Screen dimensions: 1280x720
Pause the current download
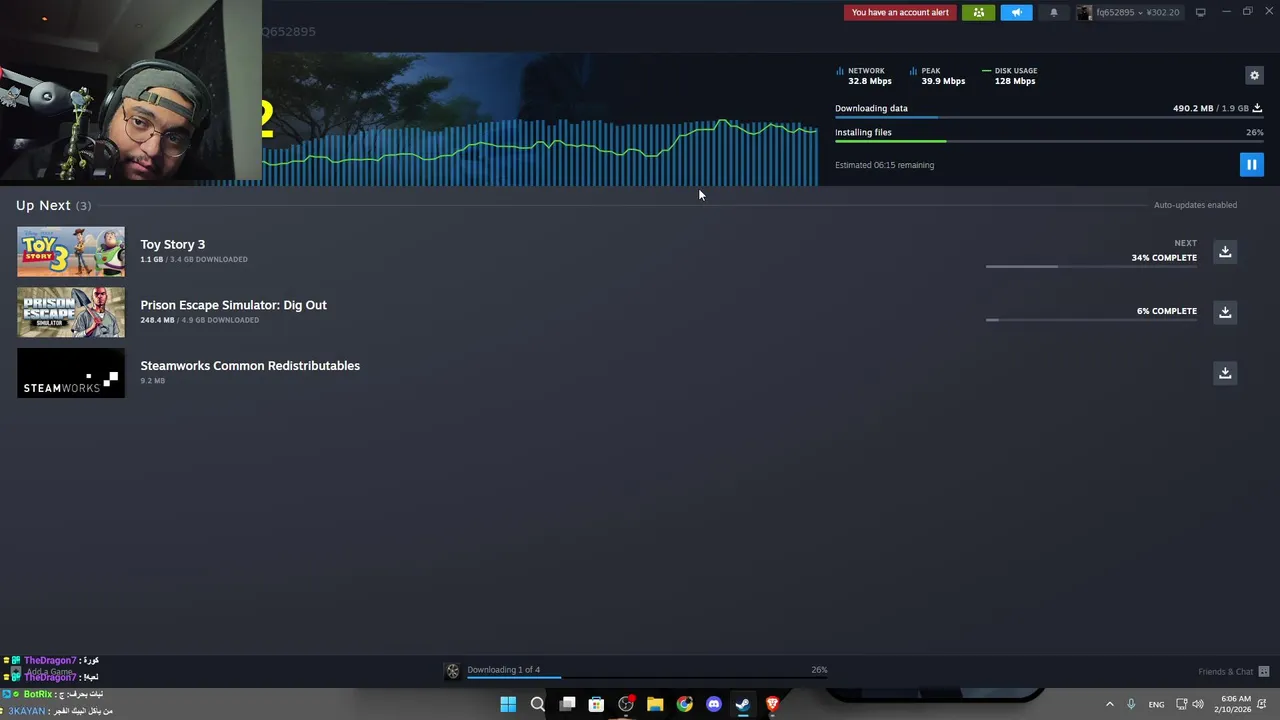pos(1251,164)
